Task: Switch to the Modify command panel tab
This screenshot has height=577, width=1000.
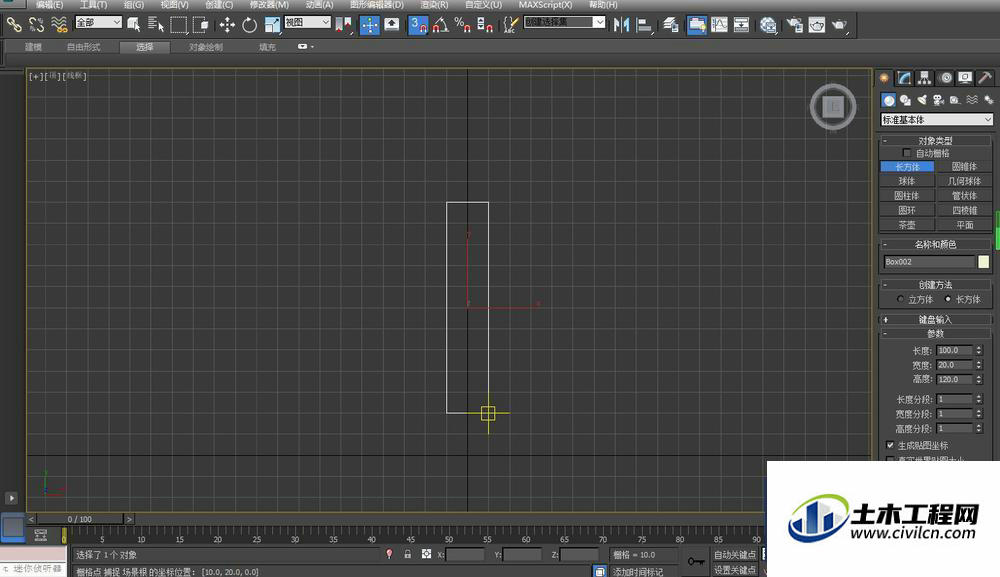Action: point(904,78)
